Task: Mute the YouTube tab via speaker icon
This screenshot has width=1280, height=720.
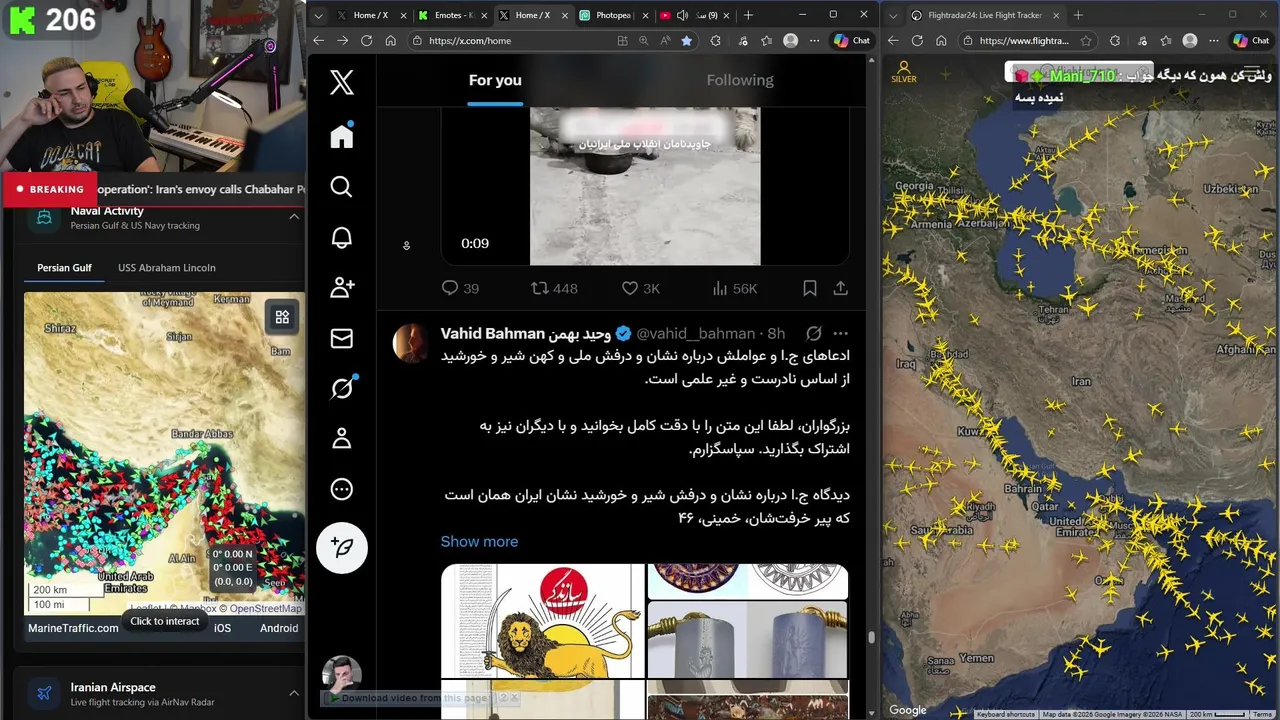Action: (682, 15)
